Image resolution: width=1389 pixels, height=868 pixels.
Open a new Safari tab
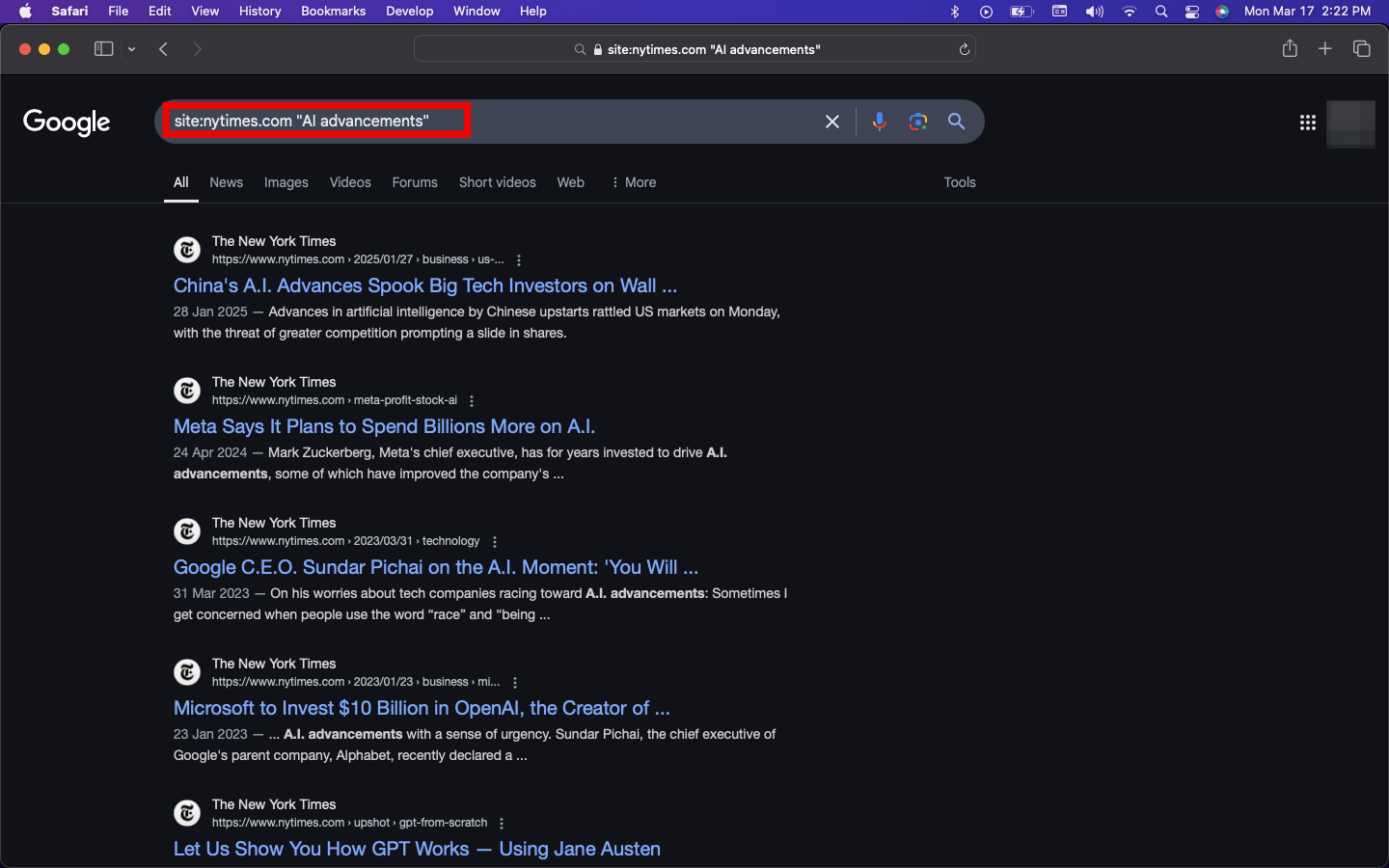(1325, 48)
